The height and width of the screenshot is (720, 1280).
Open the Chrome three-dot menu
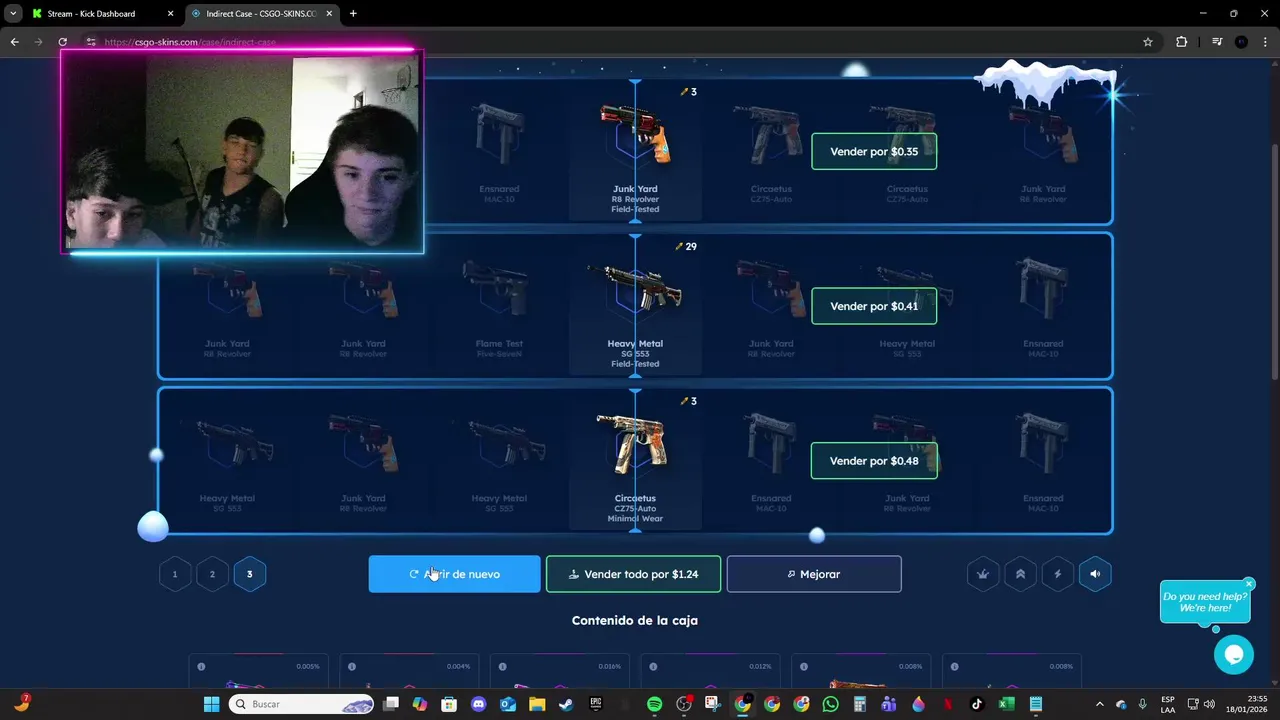[1265, 42]
